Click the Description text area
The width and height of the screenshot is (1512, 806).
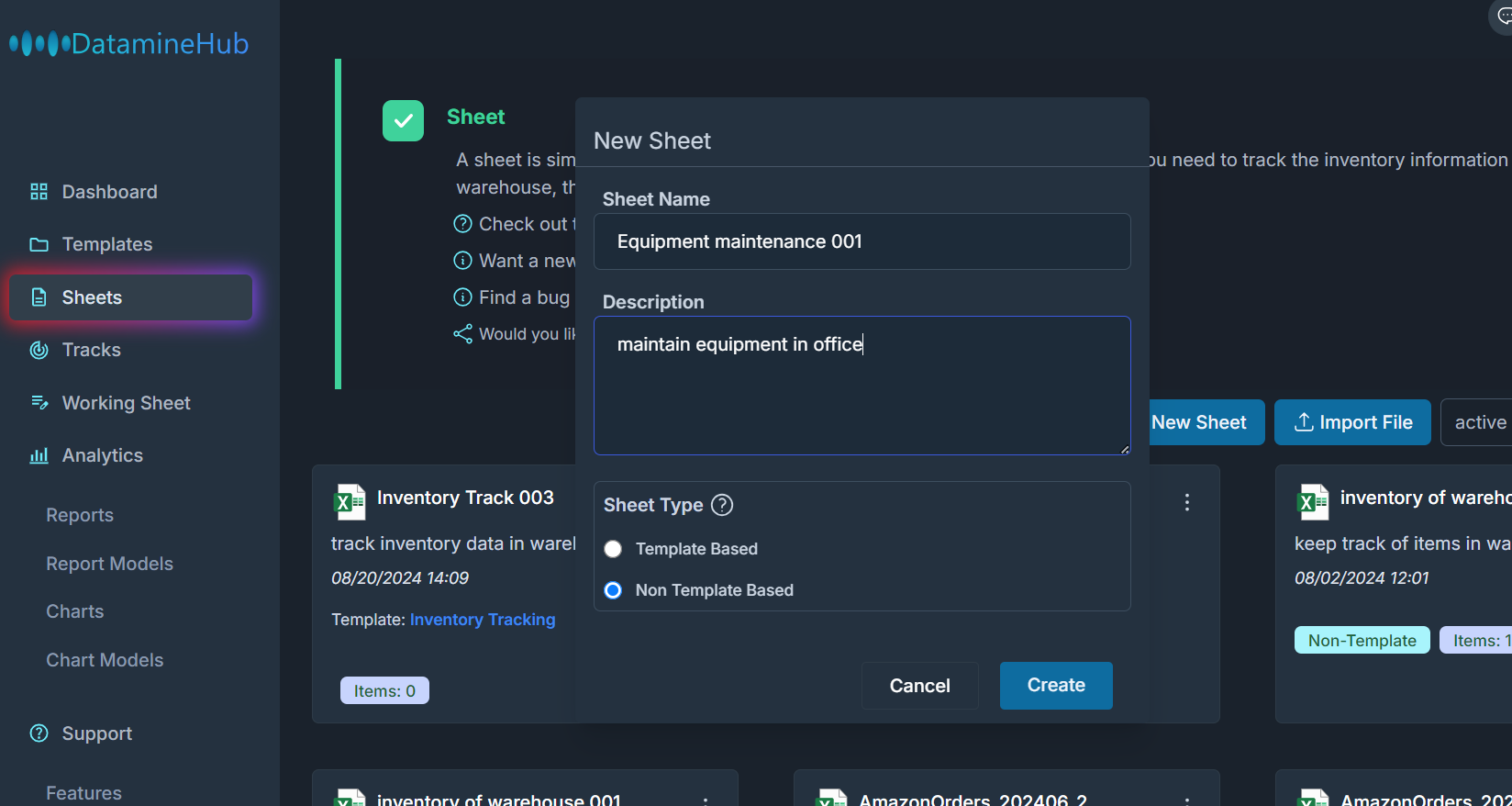pyautogui.click(x=862, y=386)
